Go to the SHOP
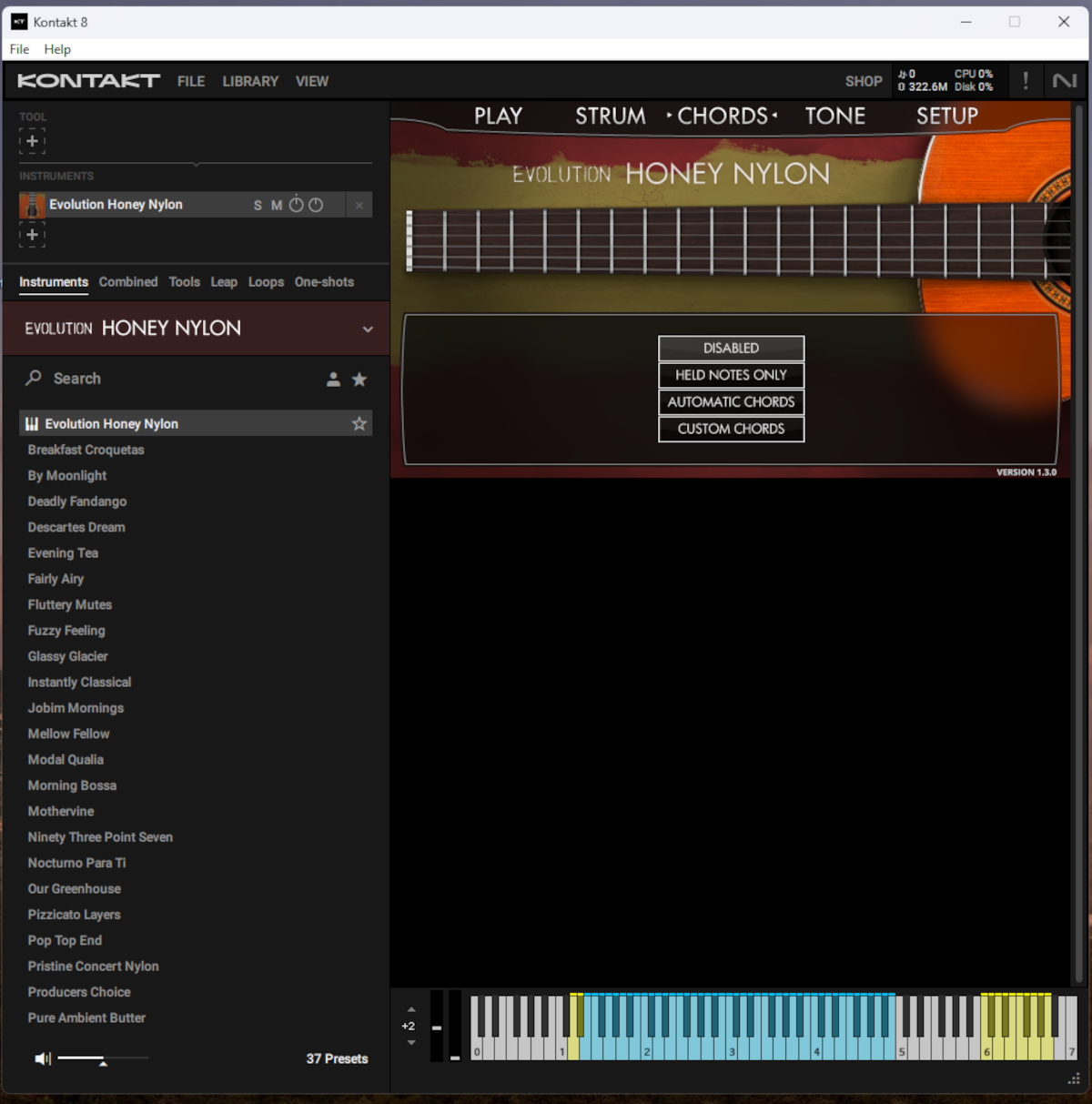Image resolution: width=1092 pixels, height=1104 pixels. click(x=864, y=81)
